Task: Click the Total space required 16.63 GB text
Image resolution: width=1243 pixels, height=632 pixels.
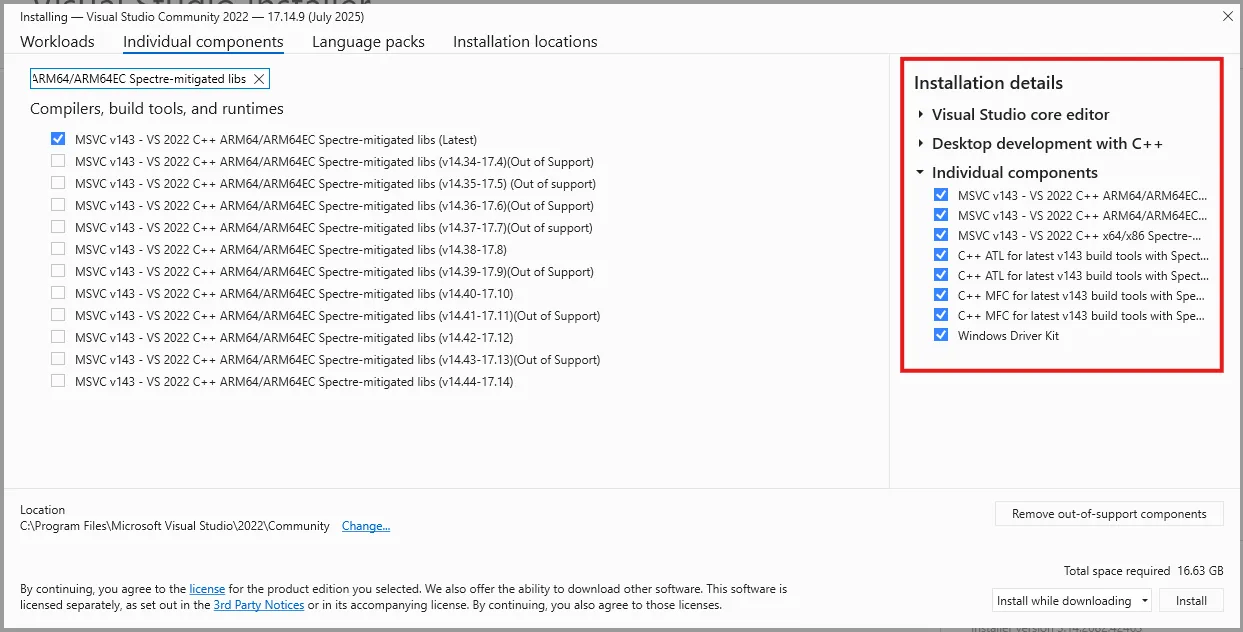Action: (1143, 571)
